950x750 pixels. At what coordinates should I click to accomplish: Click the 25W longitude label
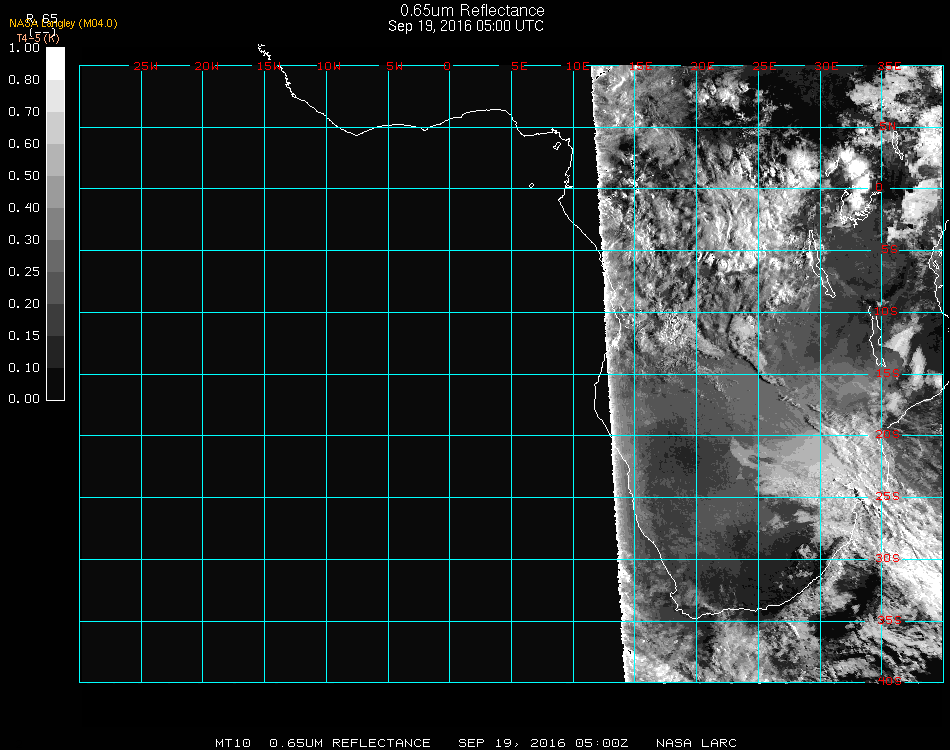[145, 66]
